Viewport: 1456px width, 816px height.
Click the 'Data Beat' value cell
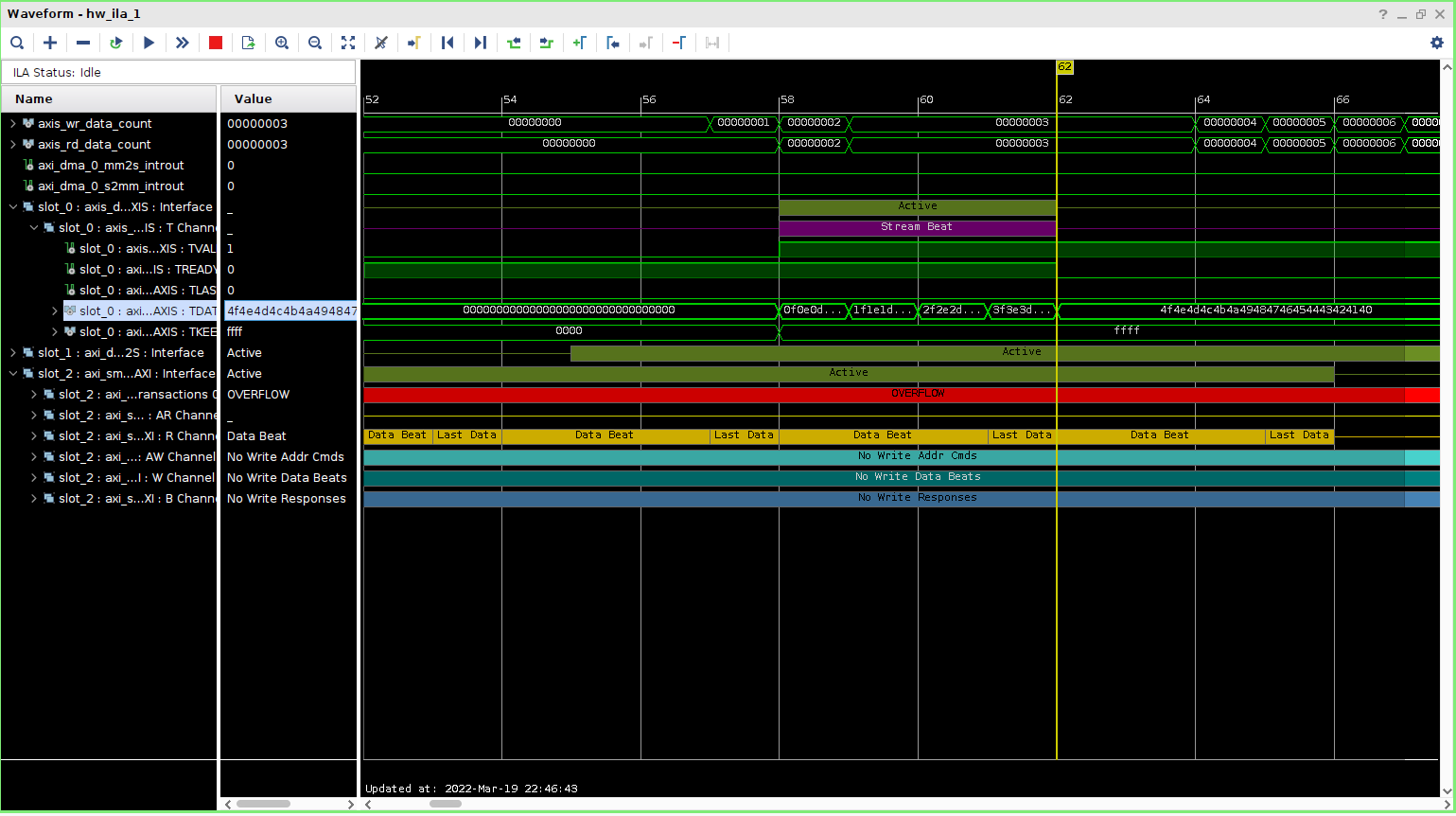pos(256,436)
